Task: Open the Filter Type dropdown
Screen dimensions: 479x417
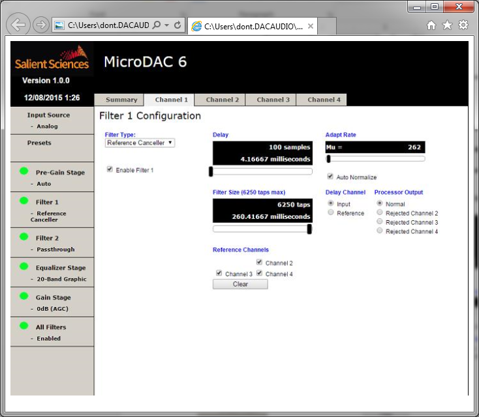Action: (140, 143)
